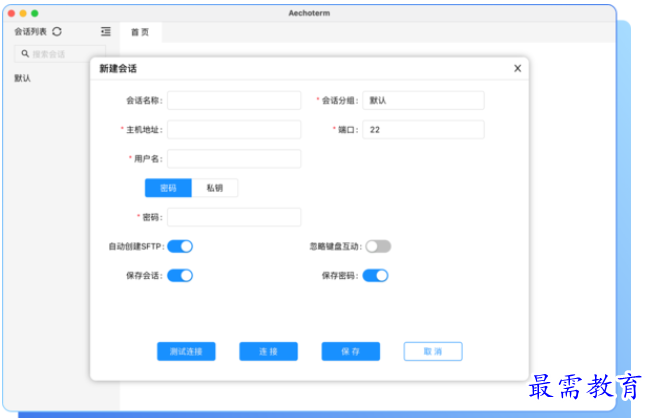The height and width of the screenshot is (418, 650).
Task: Select the 私钥 authentication tab
Action: 215,188
